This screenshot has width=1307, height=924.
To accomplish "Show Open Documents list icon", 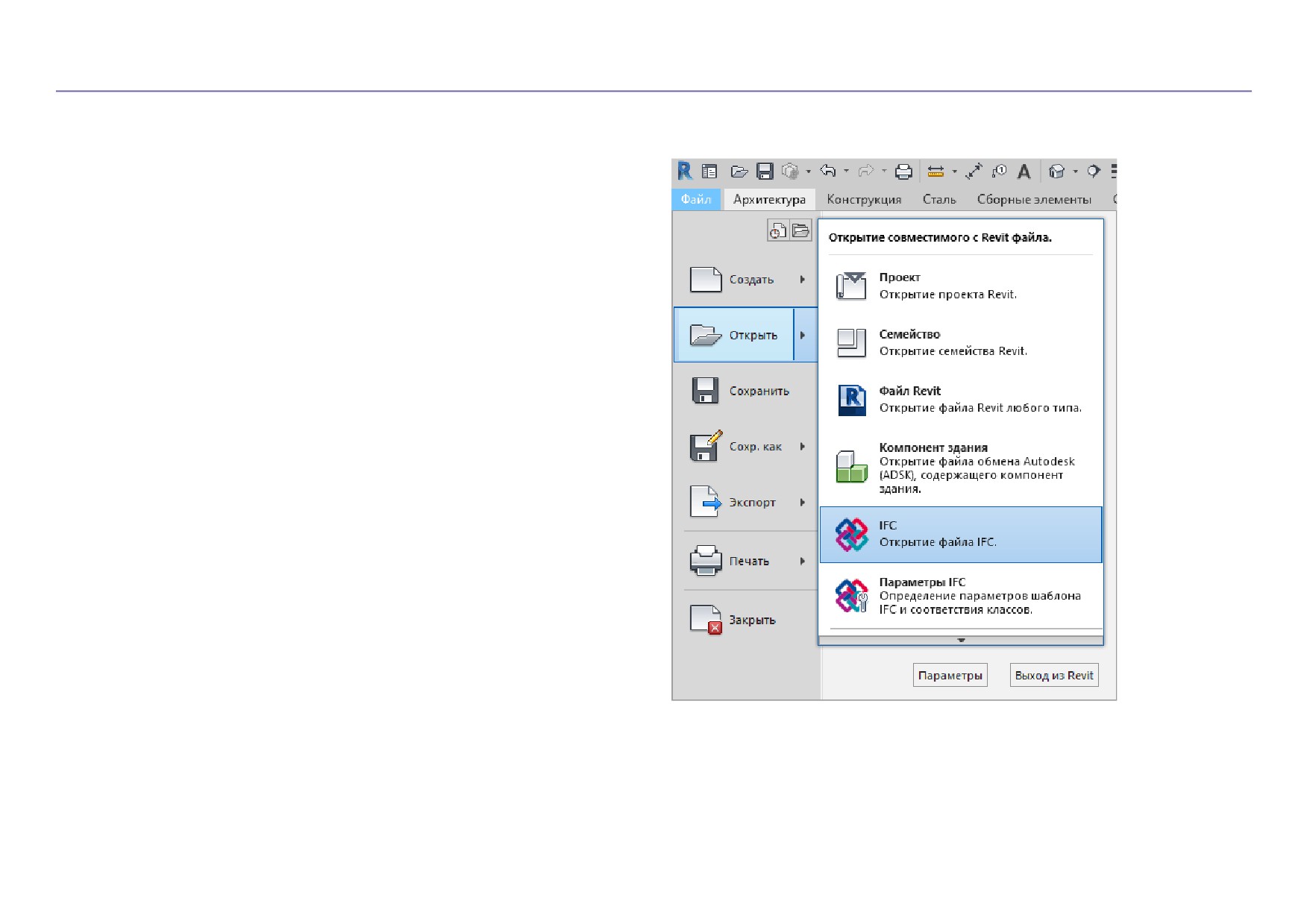I will tap(800, 230).
